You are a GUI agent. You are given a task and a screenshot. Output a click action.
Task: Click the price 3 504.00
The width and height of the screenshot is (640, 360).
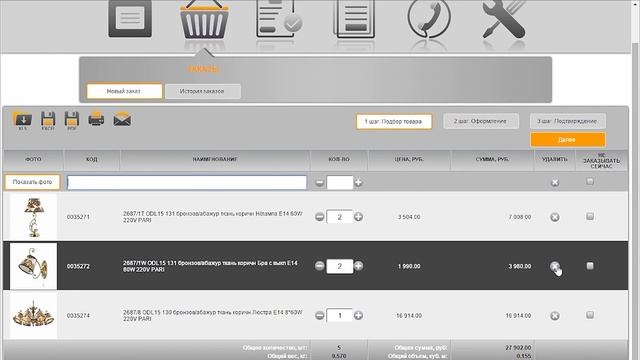409,217
